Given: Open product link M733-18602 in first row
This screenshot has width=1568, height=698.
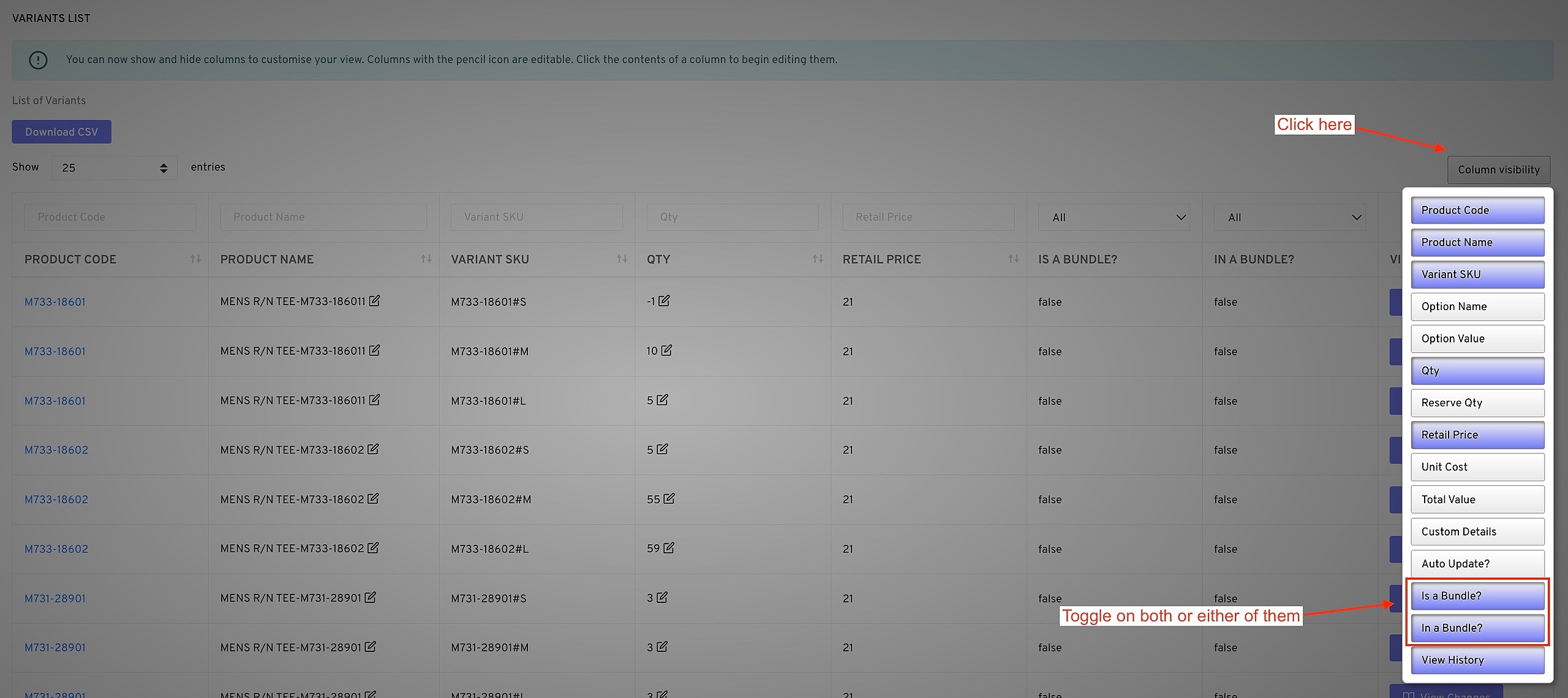Looking at the screenshot, I should (56, 450).
